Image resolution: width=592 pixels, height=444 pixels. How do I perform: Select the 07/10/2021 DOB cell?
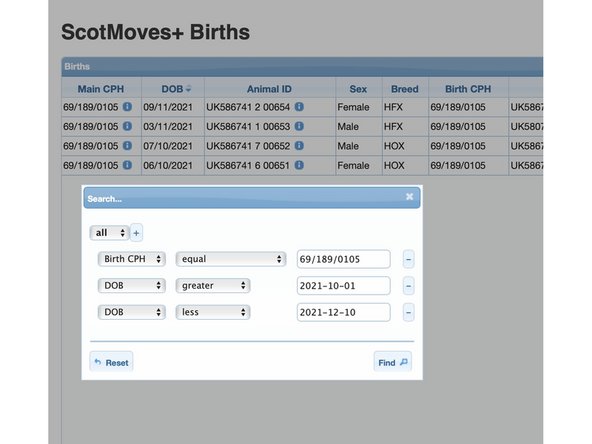(173, 146)
